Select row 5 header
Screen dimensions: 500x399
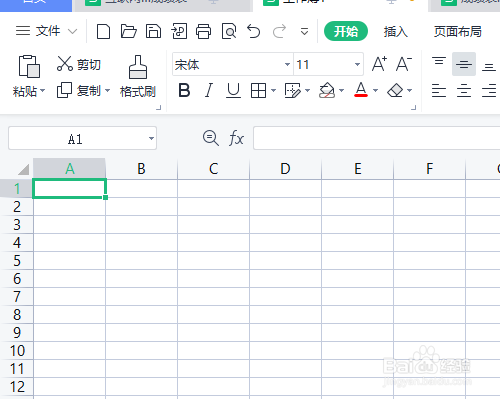(x=17, y=261)
